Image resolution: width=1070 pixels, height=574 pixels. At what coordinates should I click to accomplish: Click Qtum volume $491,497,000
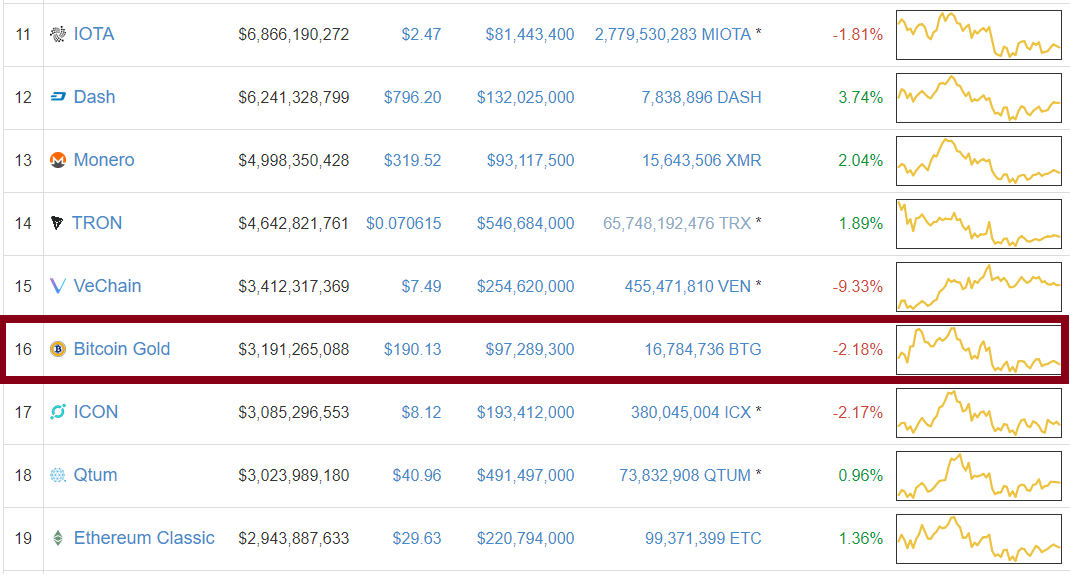tap(525, 475)
